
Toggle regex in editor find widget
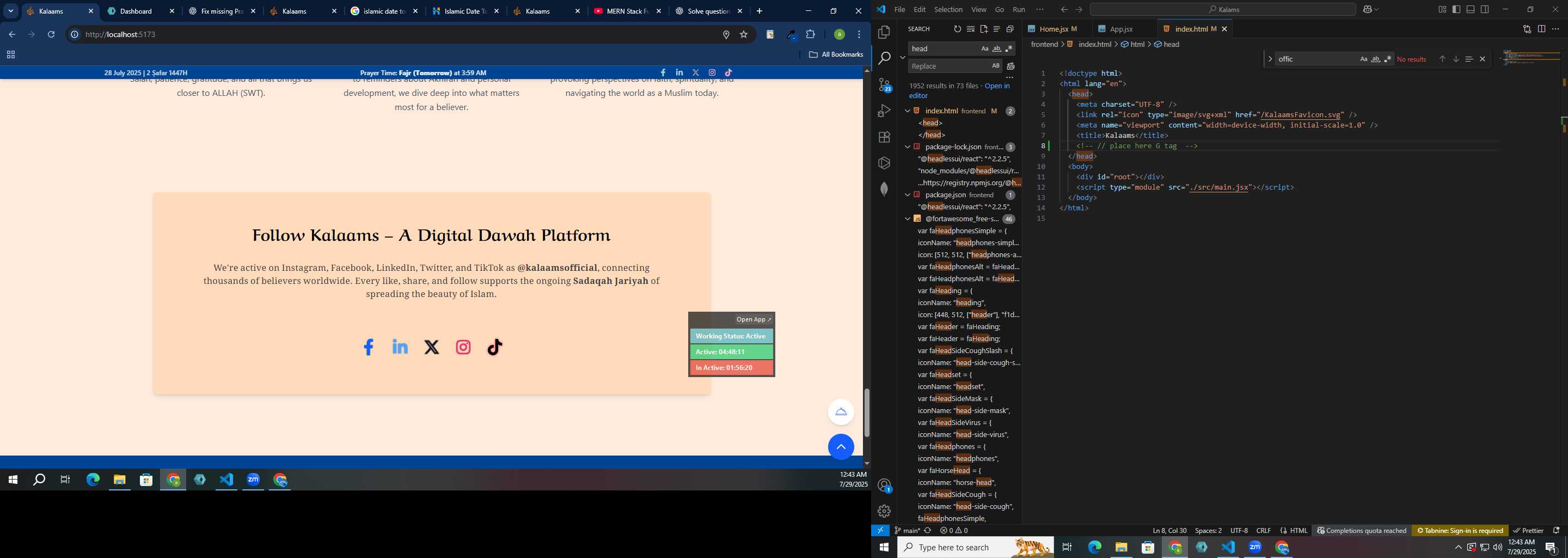click(1388, 59)
